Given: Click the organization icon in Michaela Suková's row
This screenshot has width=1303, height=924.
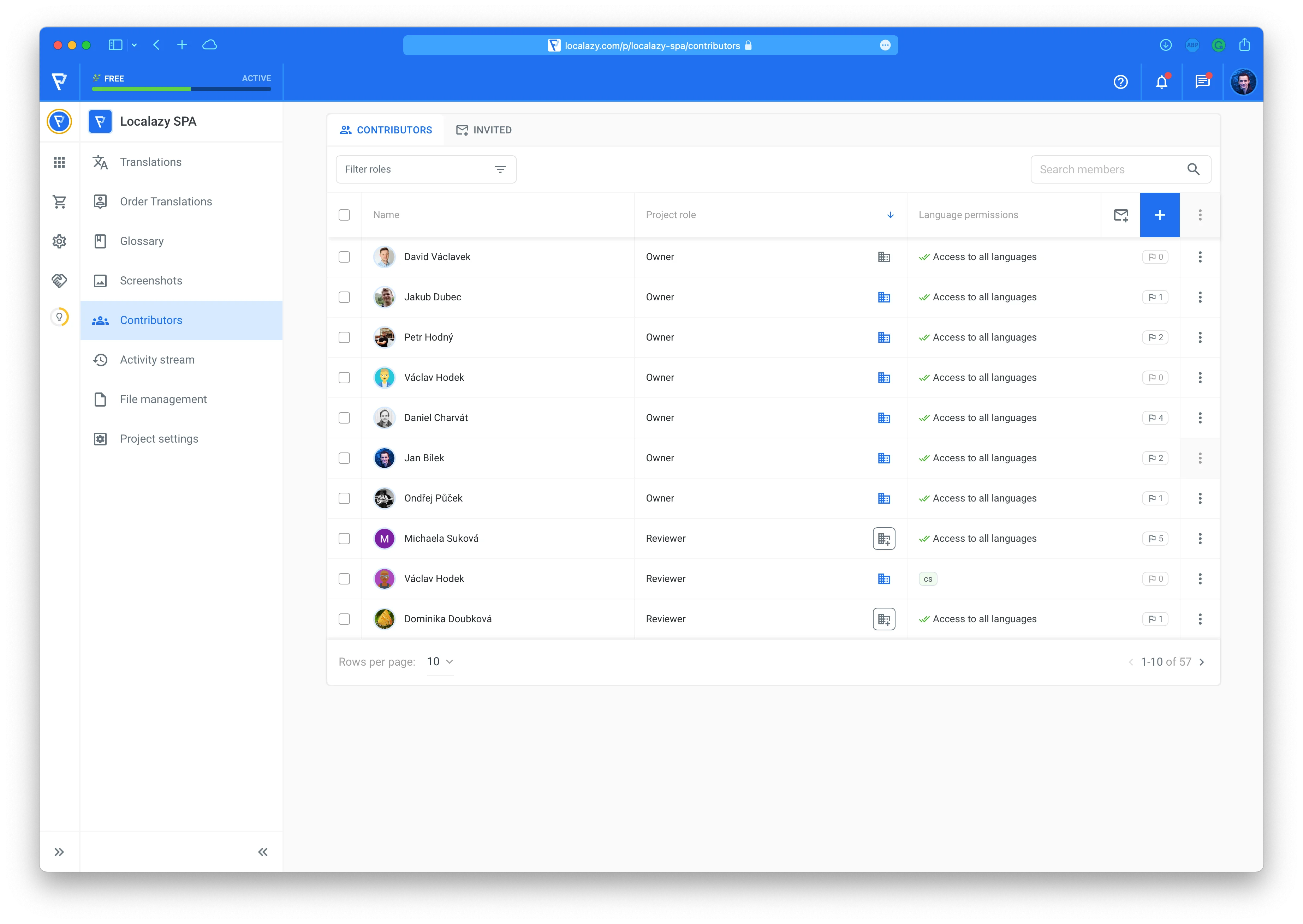Looking at the screenshot, I should tap(883, 539).
